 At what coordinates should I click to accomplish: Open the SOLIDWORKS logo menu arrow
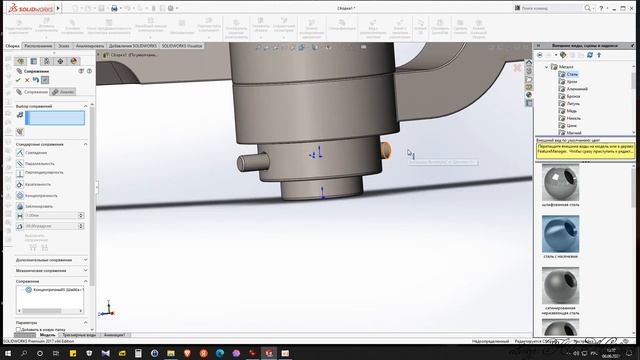58,8
